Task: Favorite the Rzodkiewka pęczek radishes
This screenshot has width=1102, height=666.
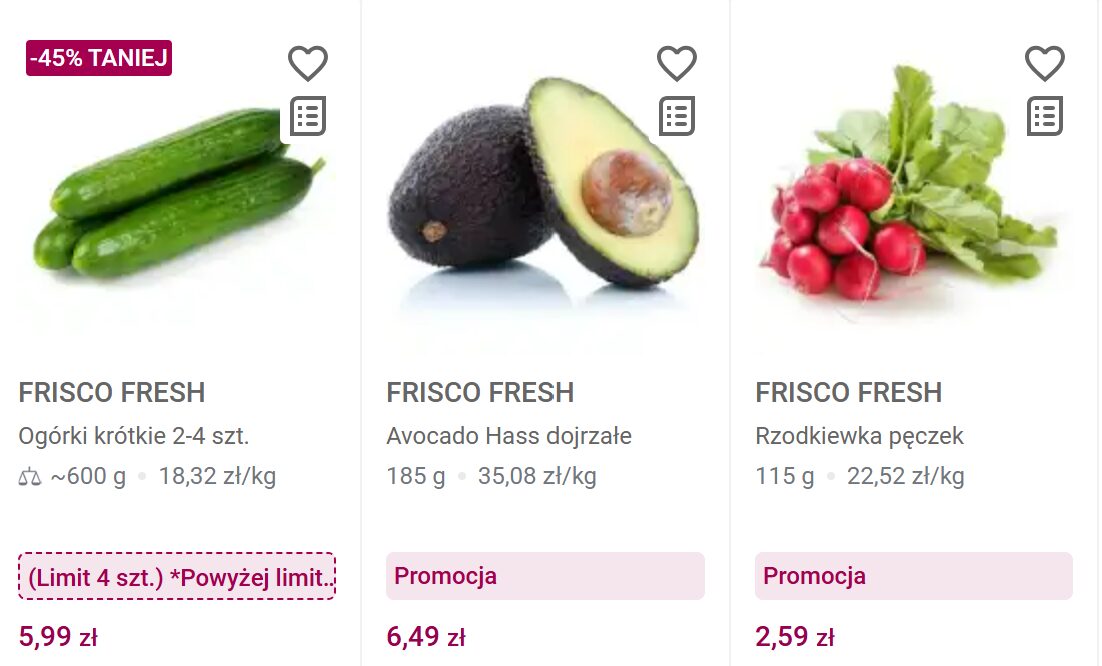Action: click(x=1045, y=64)
